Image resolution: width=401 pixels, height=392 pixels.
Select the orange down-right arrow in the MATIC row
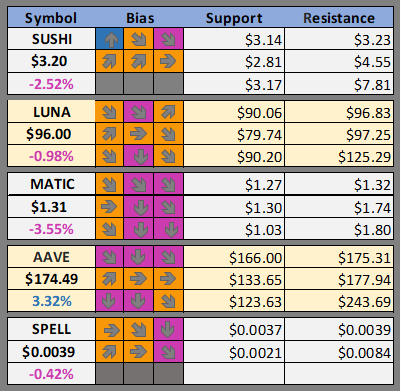(109, 184)
